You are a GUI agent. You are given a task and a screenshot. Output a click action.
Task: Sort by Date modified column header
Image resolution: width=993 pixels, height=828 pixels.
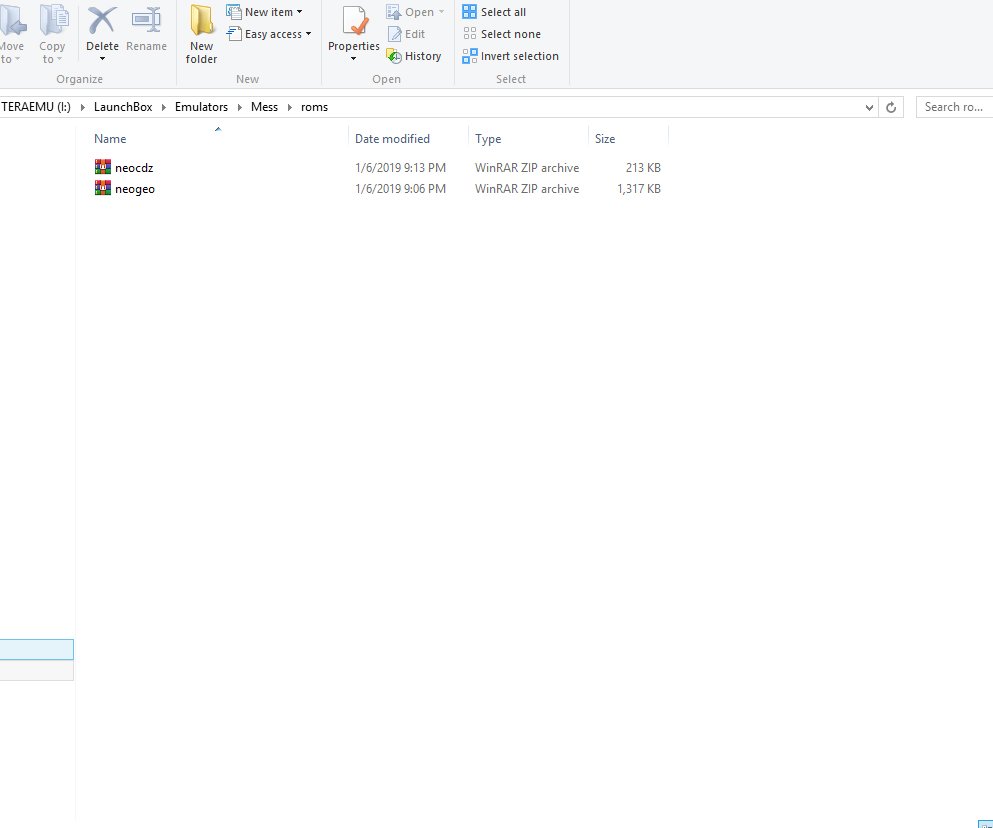click(392, 139)
